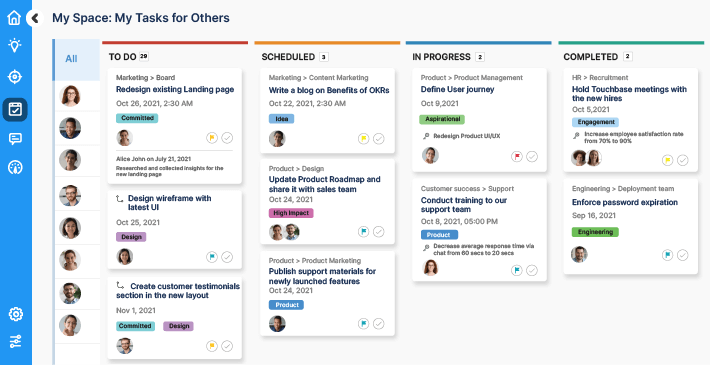Screen dimensions: 710x365
Task: Open the Home icon in sidebar
Action: tap(14, 18)
